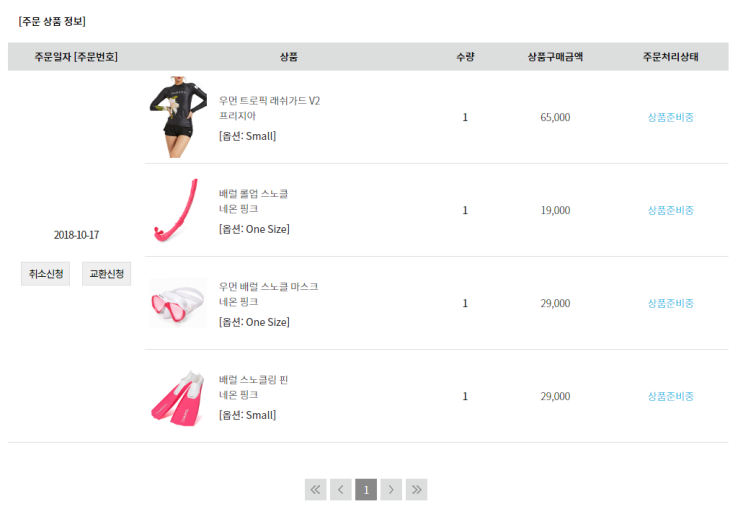Open the pink snorkeling fins thumbnail
The width and height of the screenshot is (743, 522).
point(177,396)
